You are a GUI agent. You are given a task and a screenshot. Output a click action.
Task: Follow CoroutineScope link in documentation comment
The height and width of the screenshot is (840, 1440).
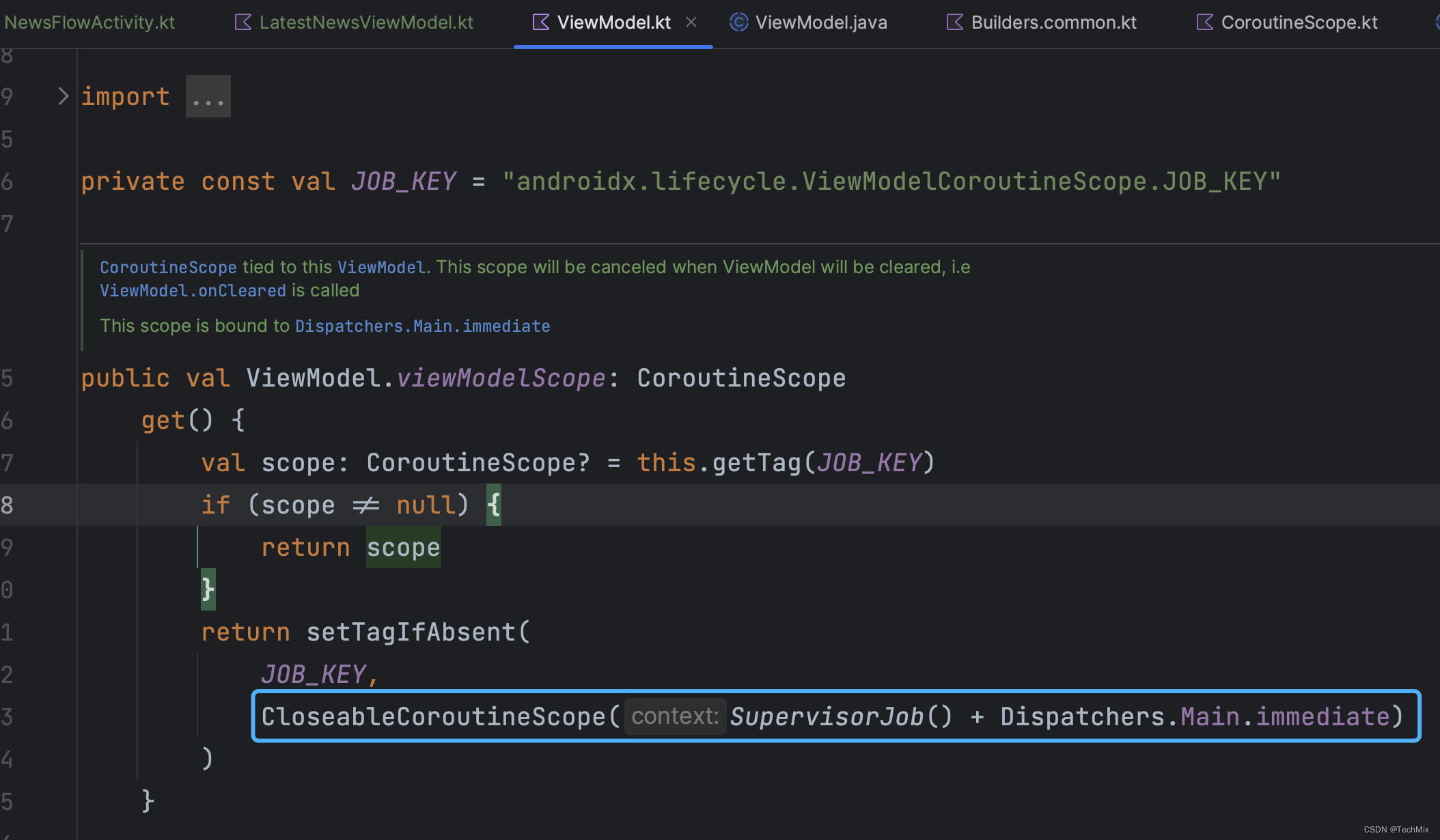(x=168, y=267)
